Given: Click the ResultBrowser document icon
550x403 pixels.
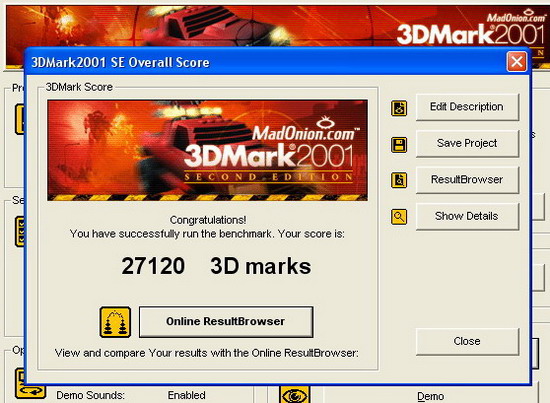Looking at the screenshot, I should [399, 180].
